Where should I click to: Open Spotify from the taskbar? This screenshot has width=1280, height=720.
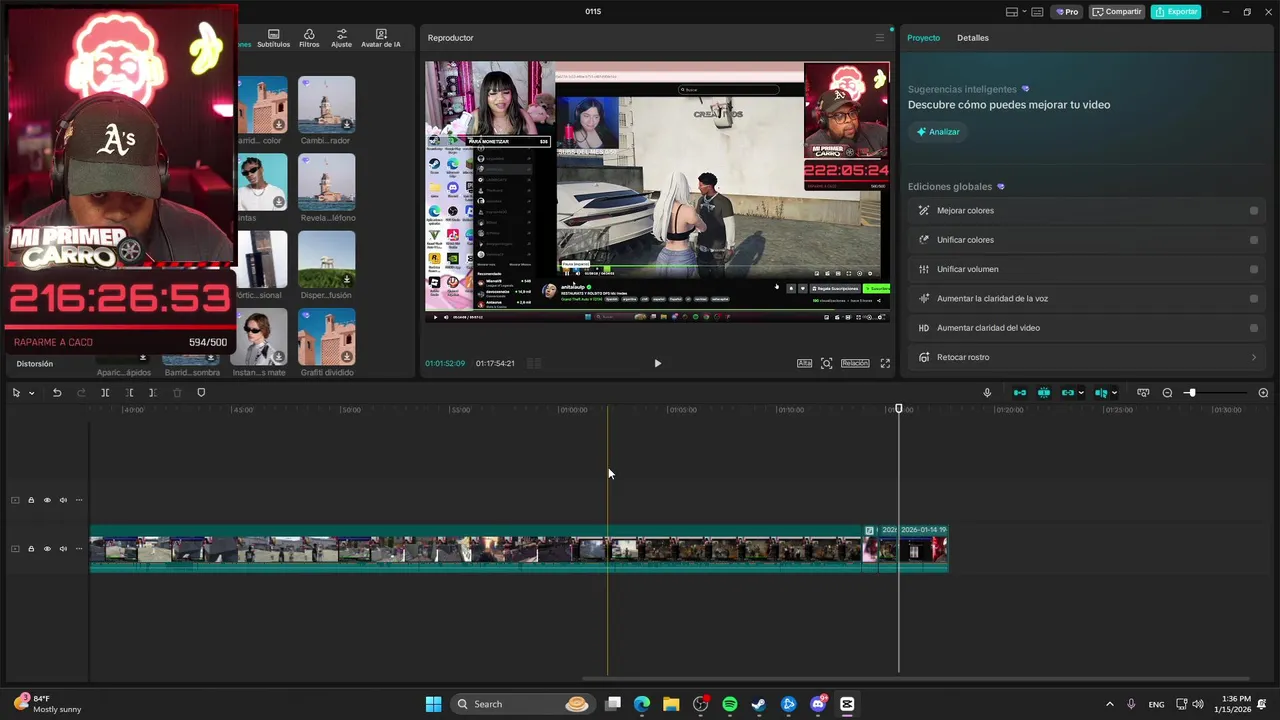click(x=730, y=704)
